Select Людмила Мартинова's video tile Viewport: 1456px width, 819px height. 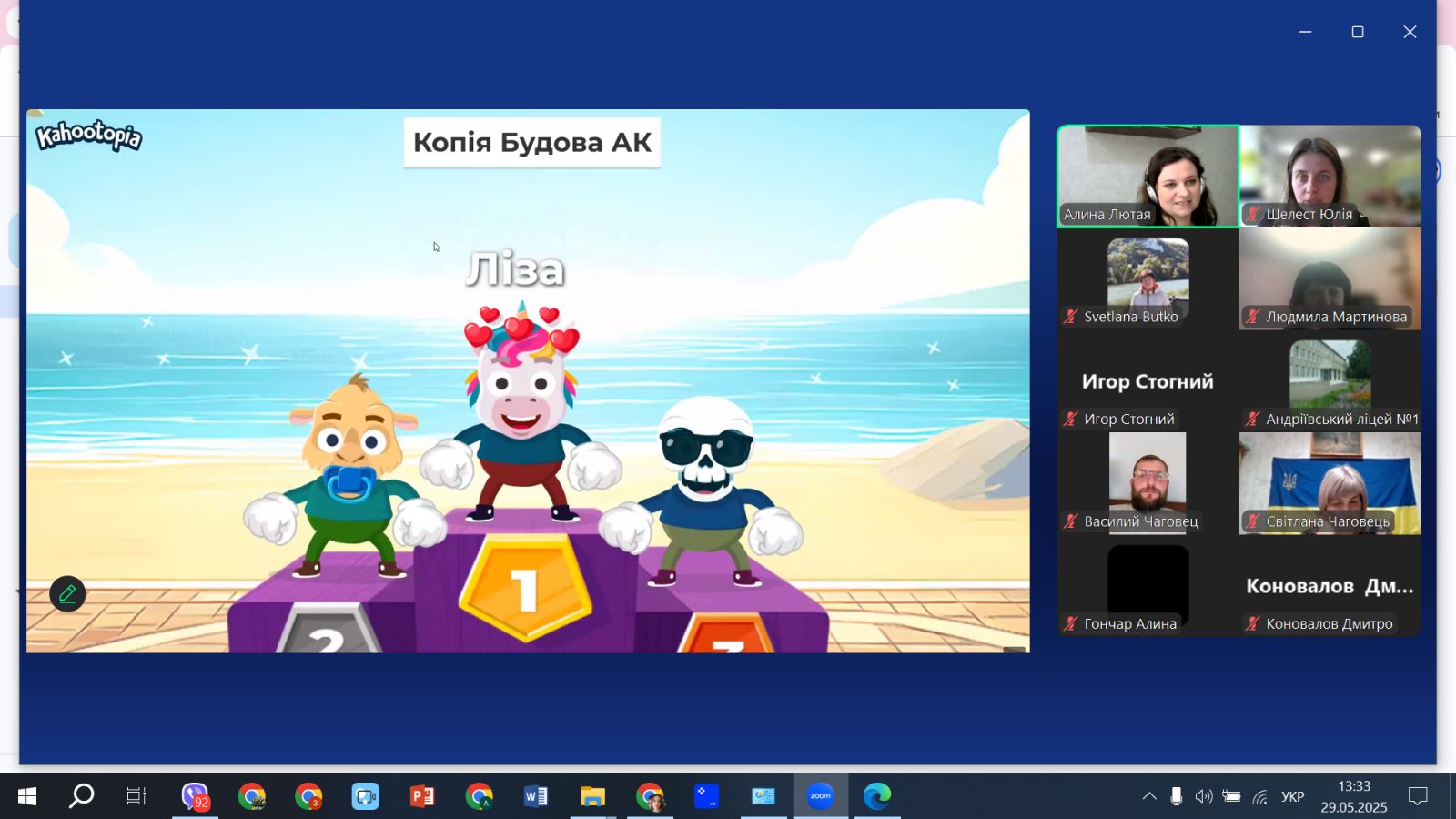pyautogui.click(x=1330, y=278)
